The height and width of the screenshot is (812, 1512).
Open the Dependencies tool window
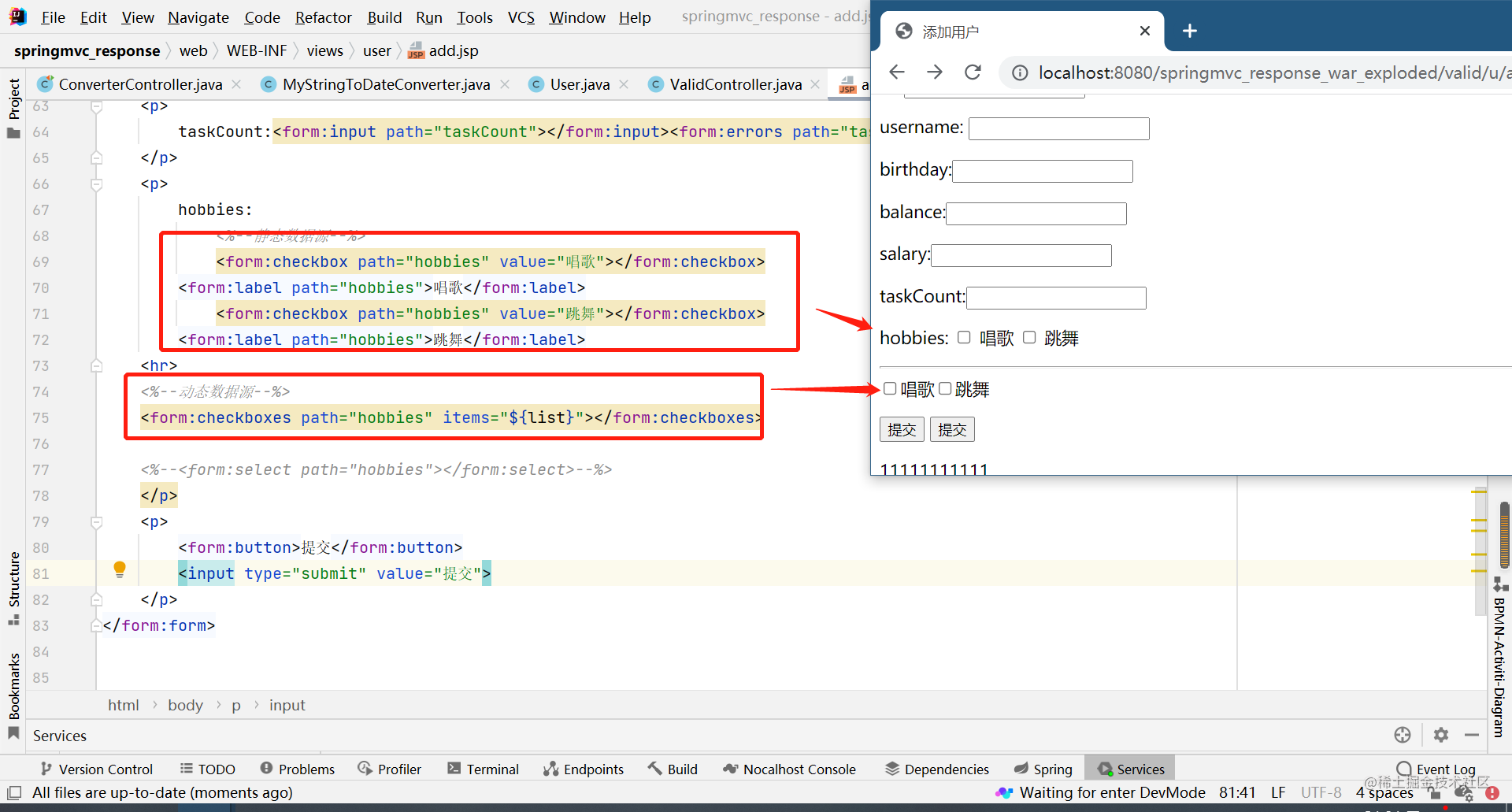pos(937,769)
